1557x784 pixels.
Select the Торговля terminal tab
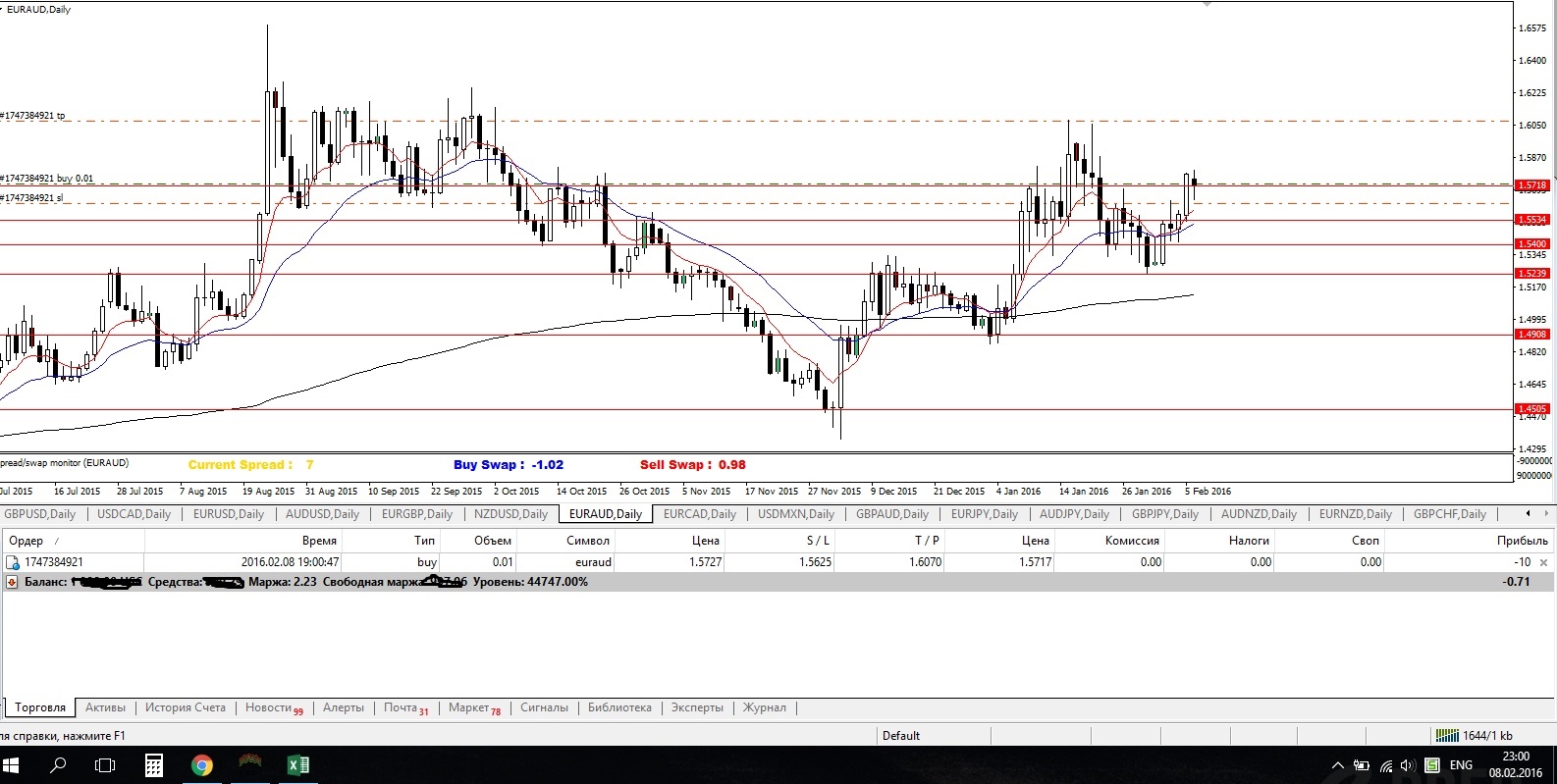point(40,707)
